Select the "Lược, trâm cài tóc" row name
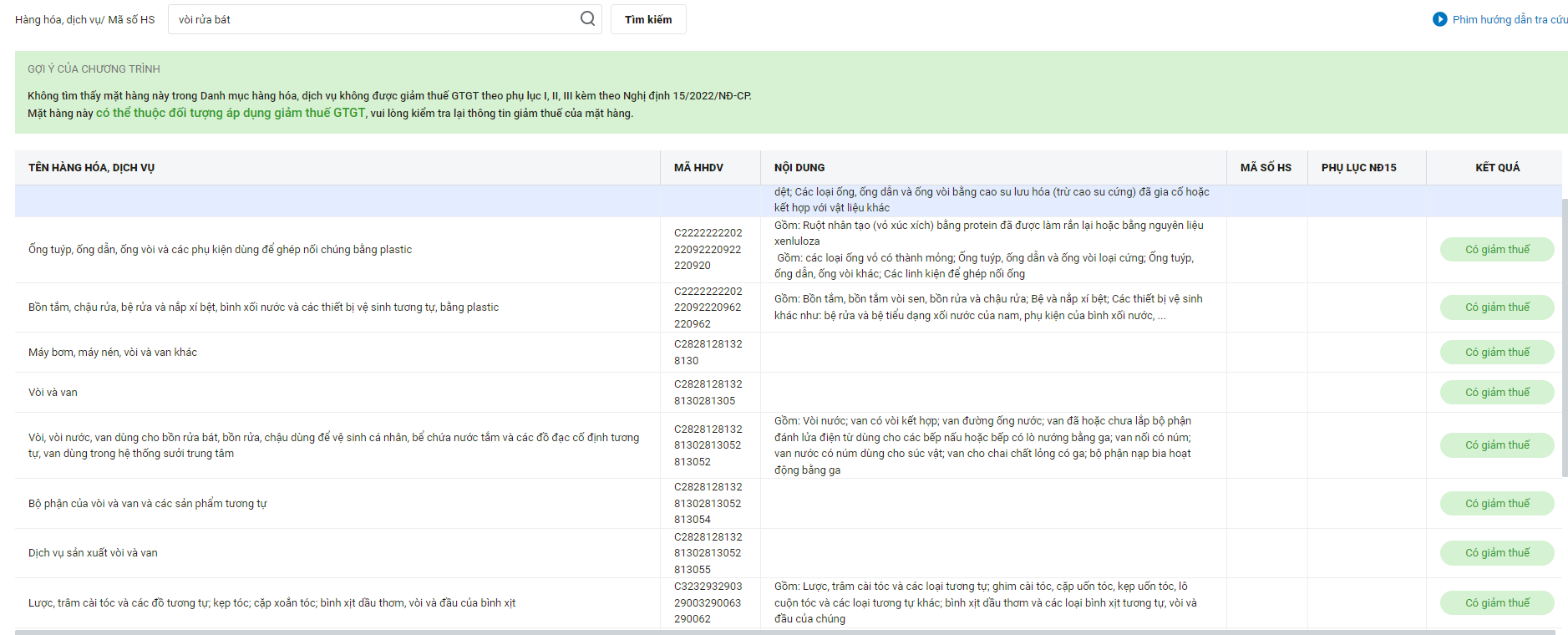This screenshot has width=1568, height=635. coord(271,603)
